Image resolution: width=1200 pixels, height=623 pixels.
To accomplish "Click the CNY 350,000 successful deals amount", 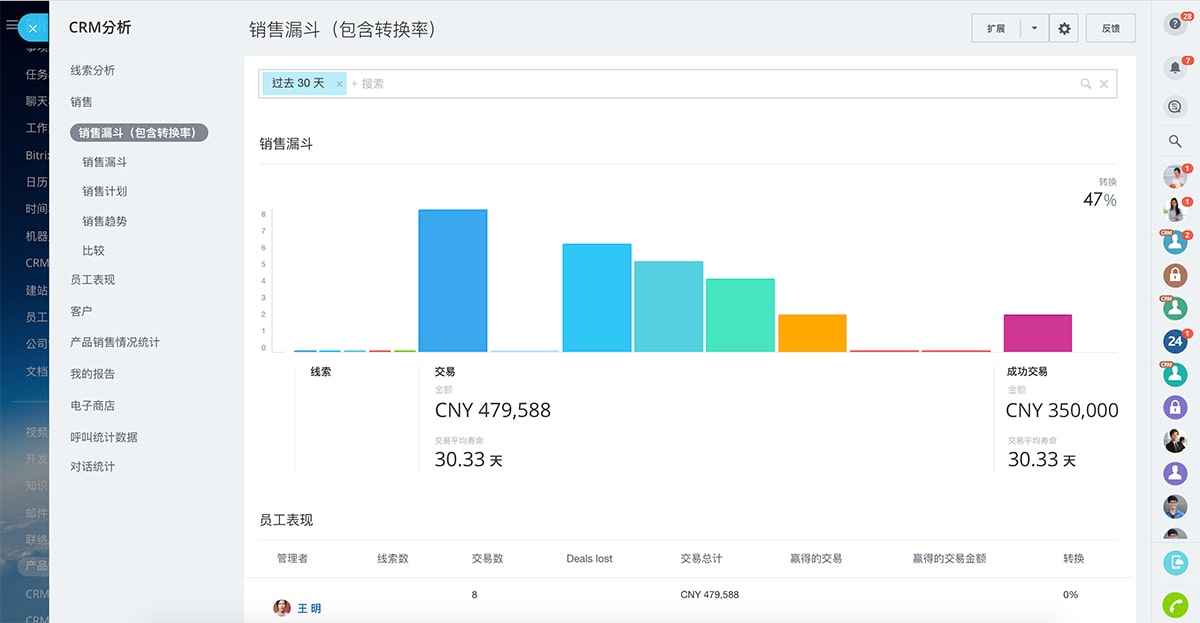I will click(x=1062, y=410).
